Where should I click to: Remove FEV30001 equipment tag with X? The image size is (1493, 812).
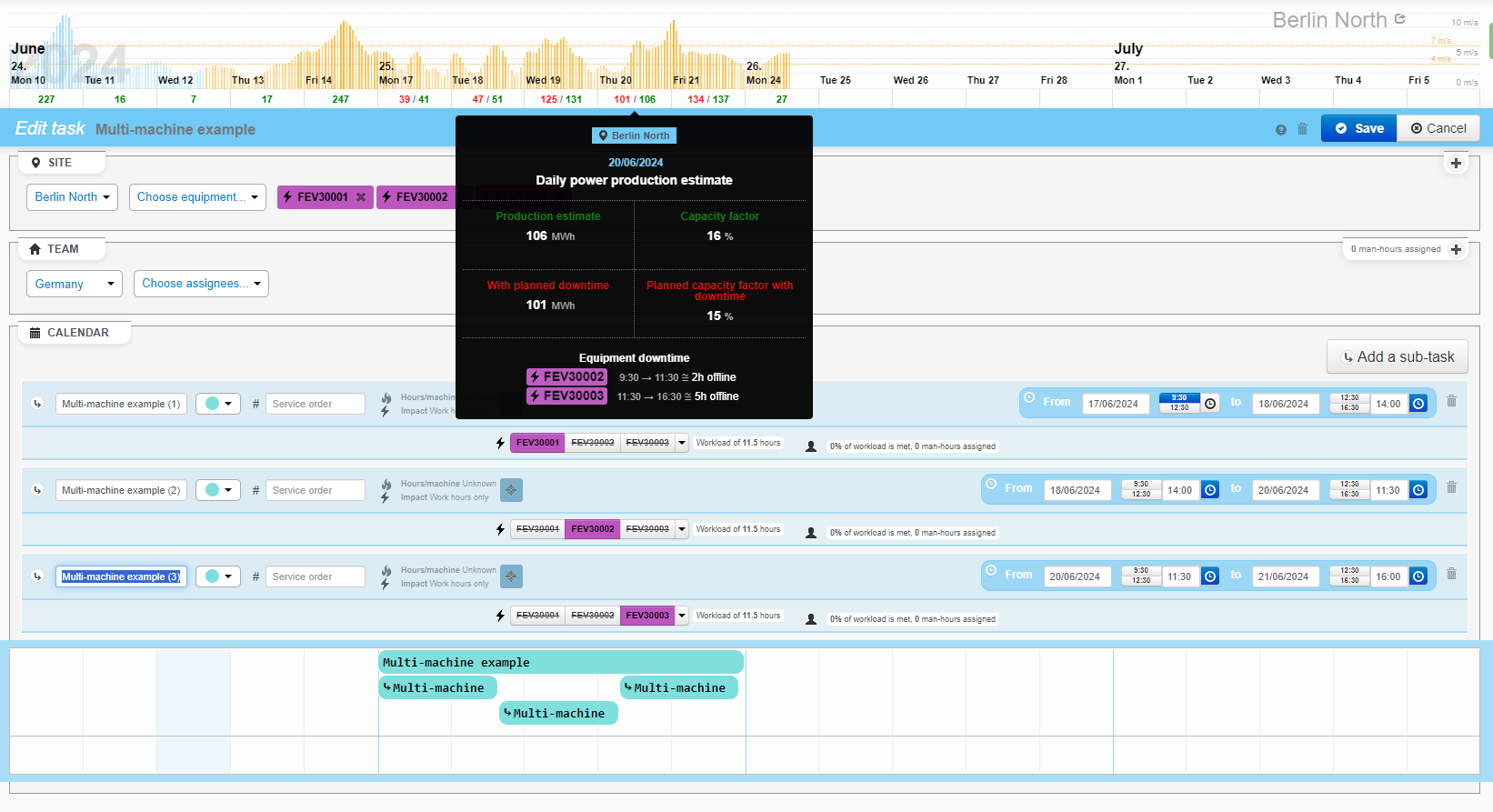[x=361, y=197]
